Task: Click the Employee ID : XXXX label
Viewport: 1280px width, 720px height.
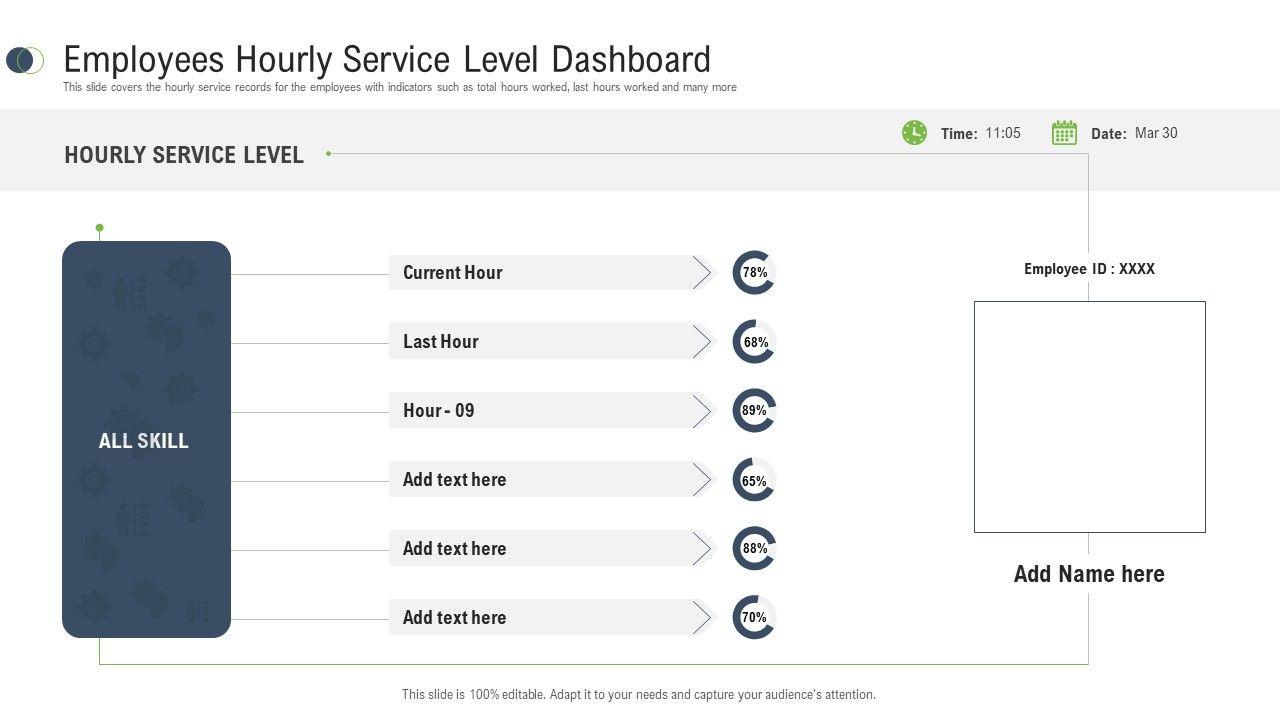Action: click(1089, 269)
